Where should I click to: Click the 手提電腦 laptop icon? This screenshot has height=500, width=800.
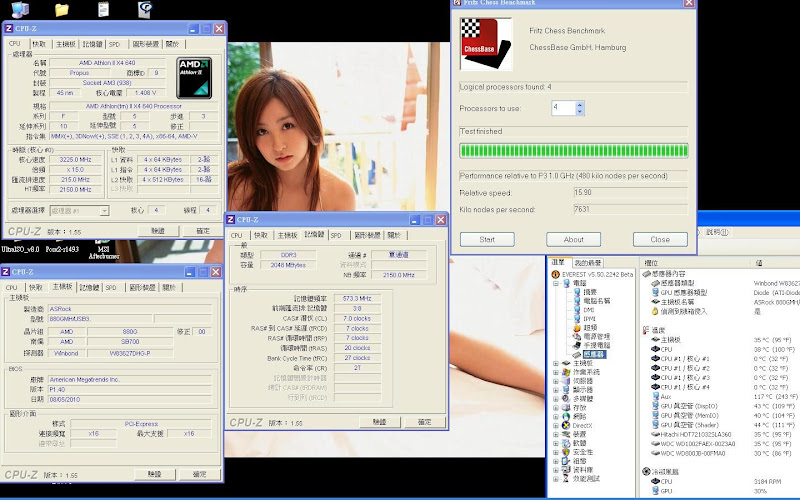tap(577, 345)
